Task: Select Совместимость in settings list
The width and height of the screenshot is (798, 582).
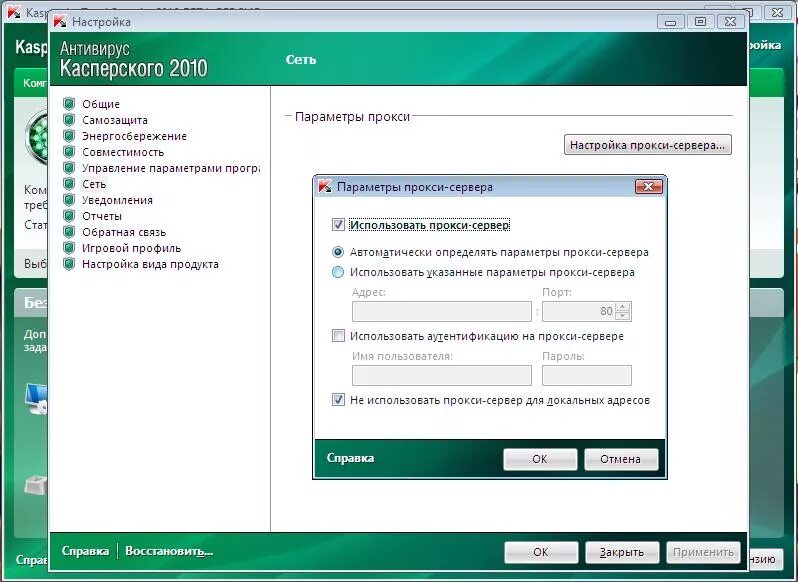Action: 123,152
